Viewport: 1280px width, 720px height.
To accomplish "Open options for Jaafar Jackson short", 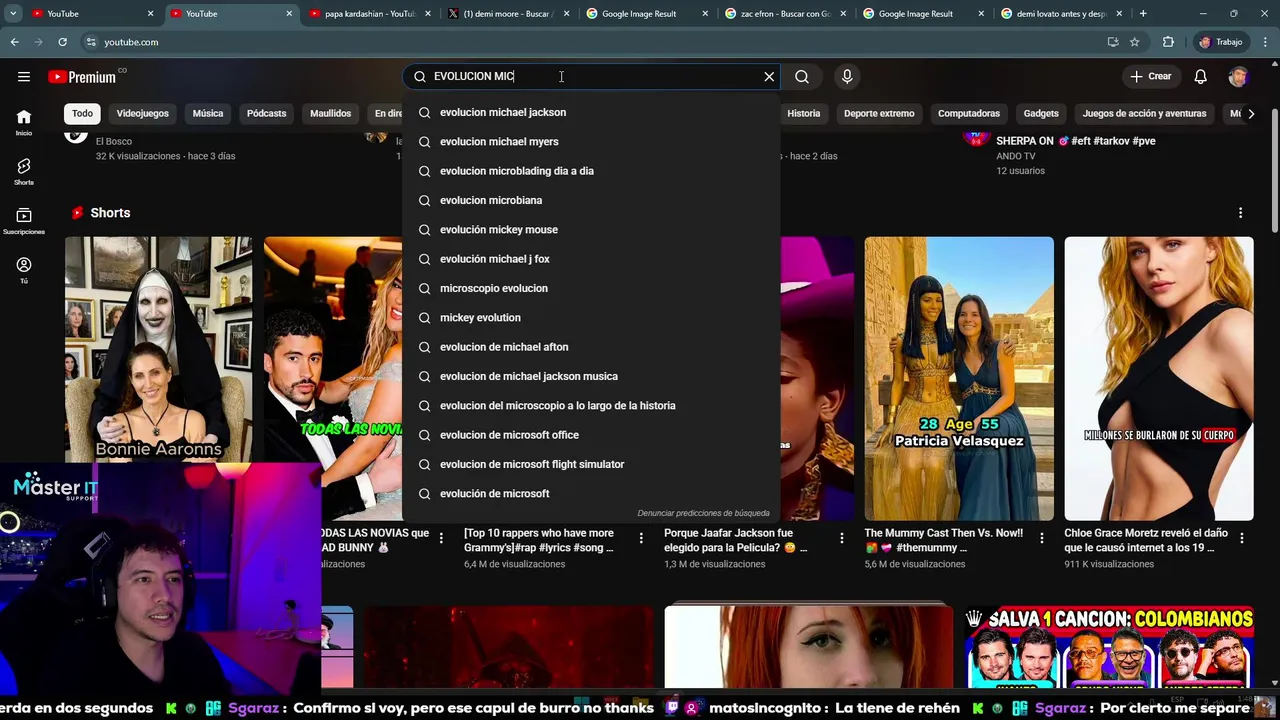I will tap(841, 538).
